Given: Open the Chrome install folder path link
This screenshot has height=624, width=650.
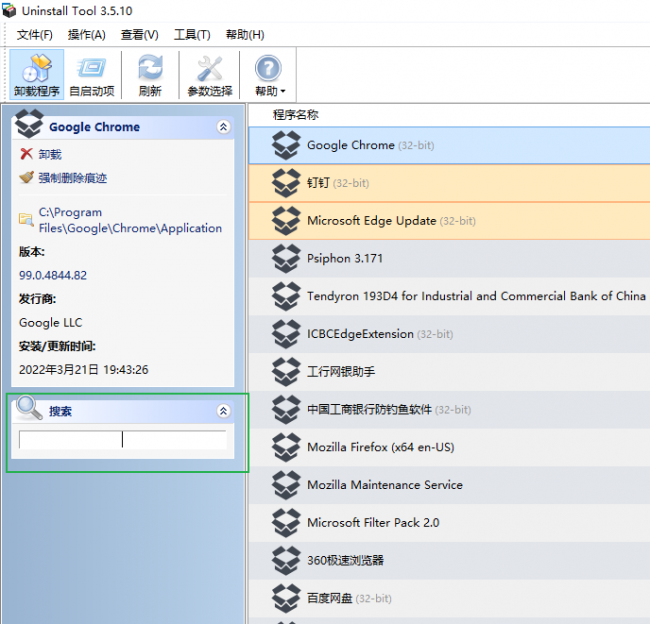Looking at the screenshot, I should point(130,220).
